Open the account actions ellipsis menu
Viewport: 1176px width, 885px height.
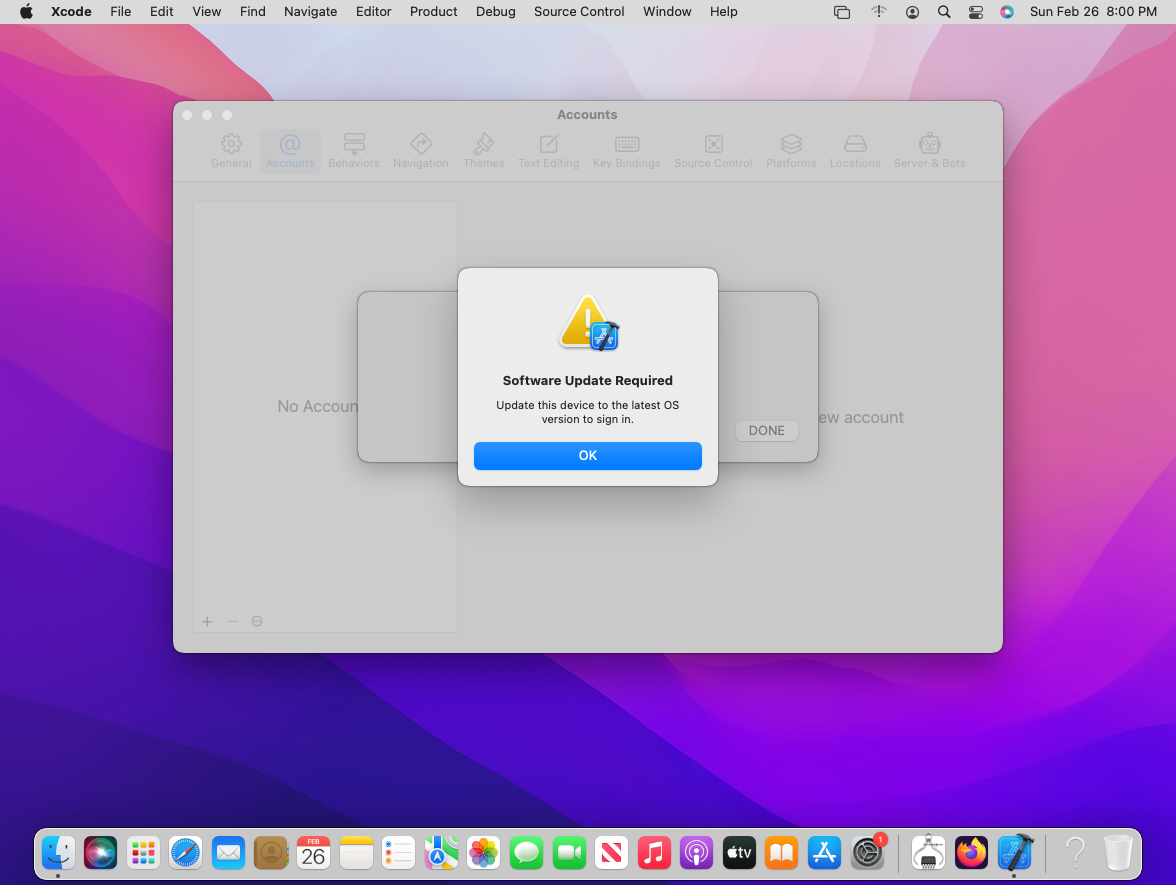click(x=257, y=621)
